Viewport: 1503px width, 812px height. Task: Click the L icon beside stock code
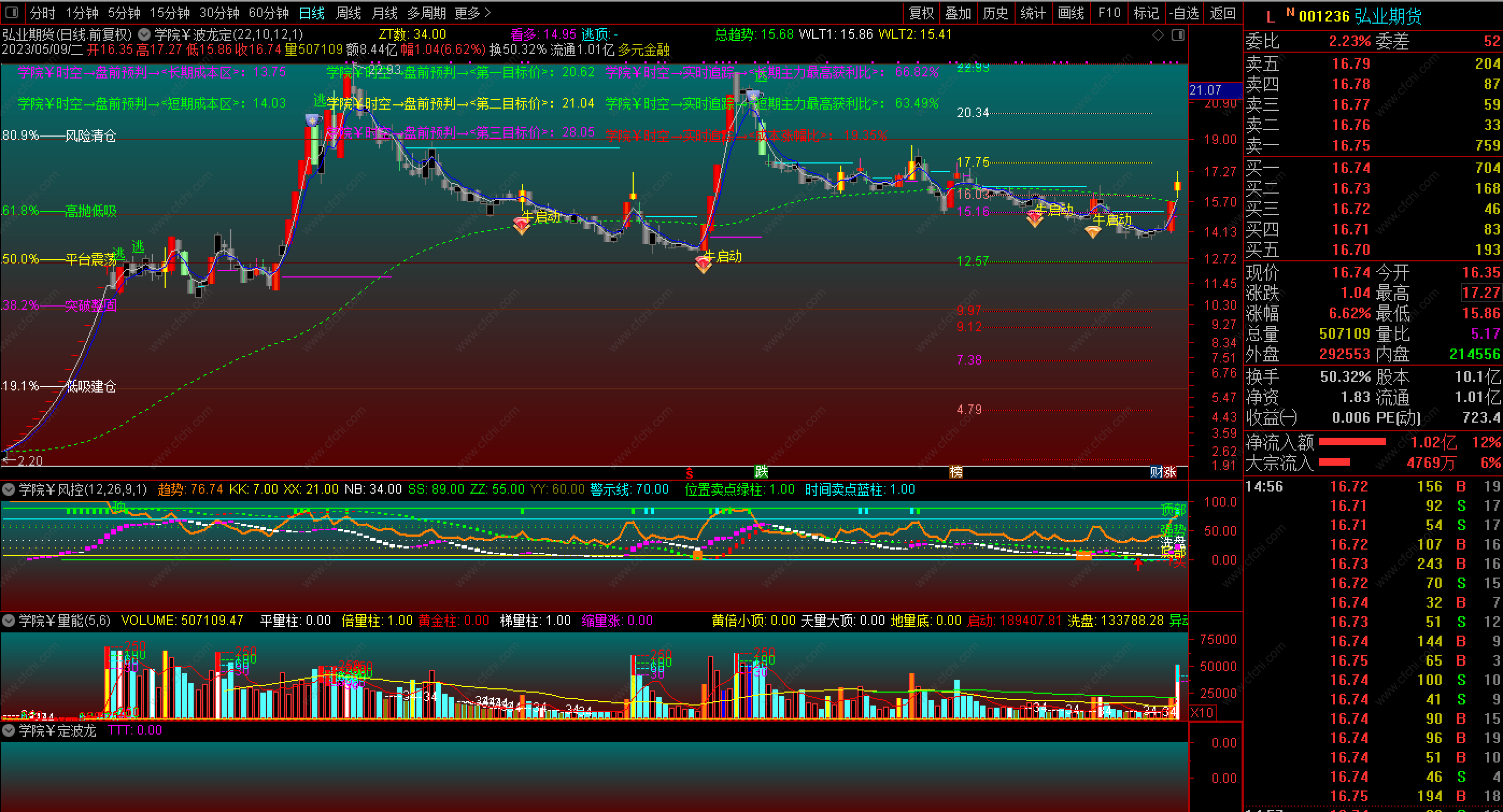click(x=1270, y=17)
